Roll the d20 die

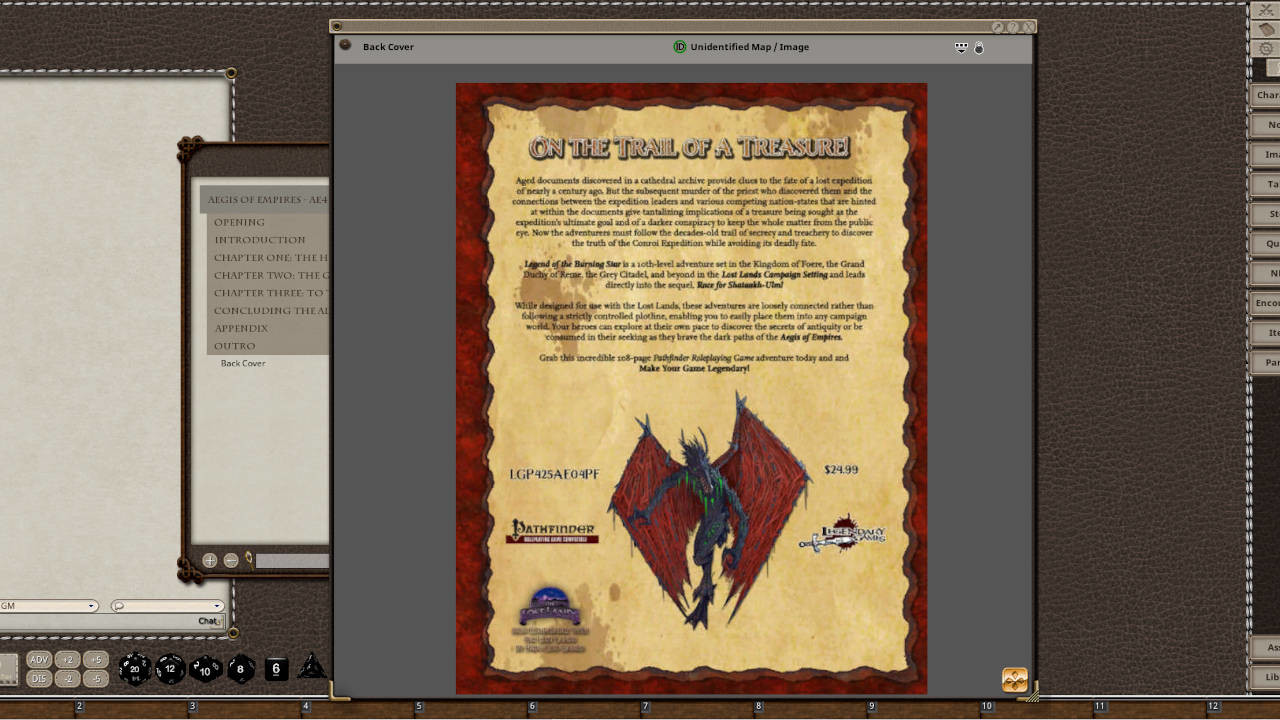134,668
